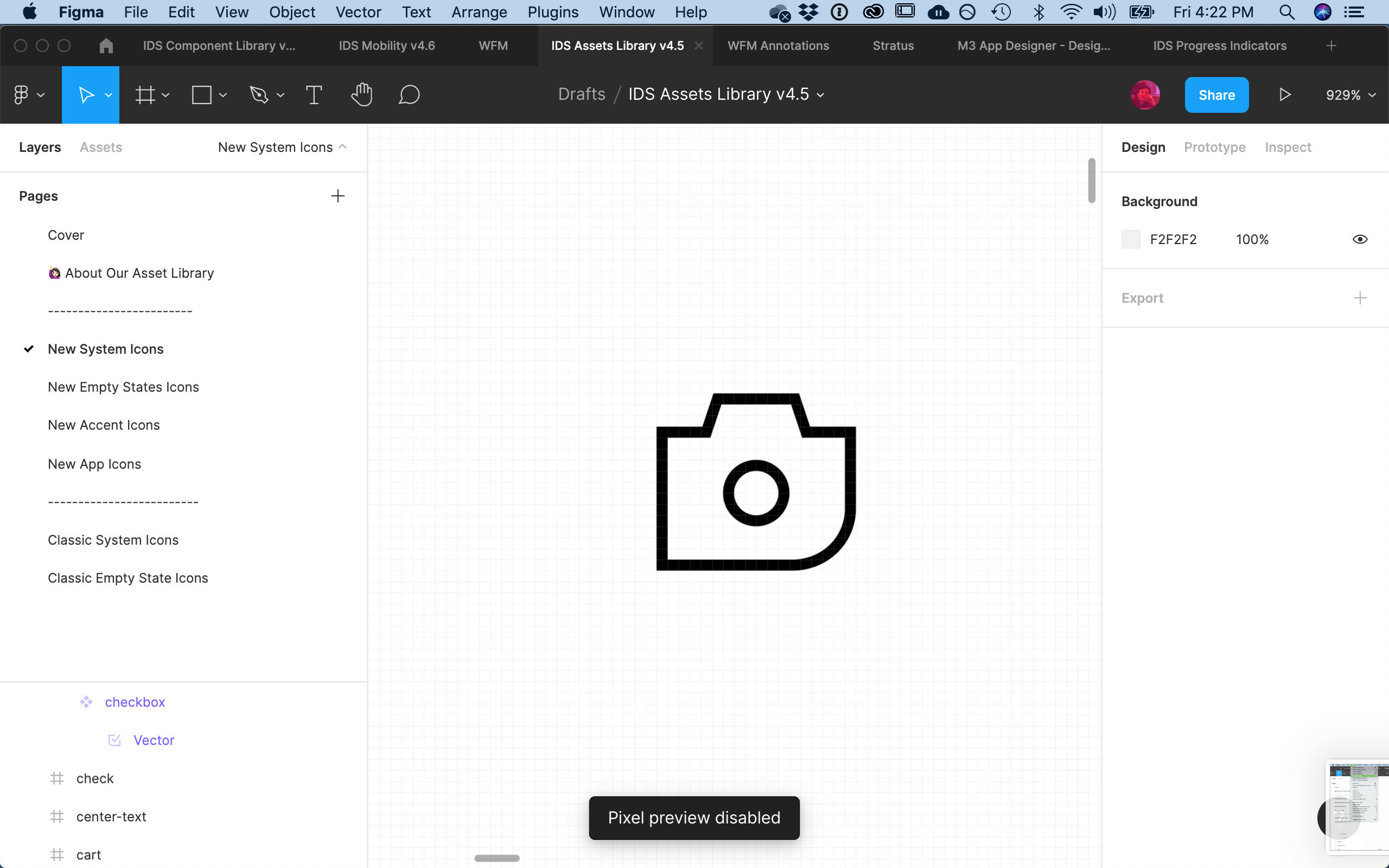Toggle background fill visibility eye
1389x868 pixels.
click(1360, 239)
